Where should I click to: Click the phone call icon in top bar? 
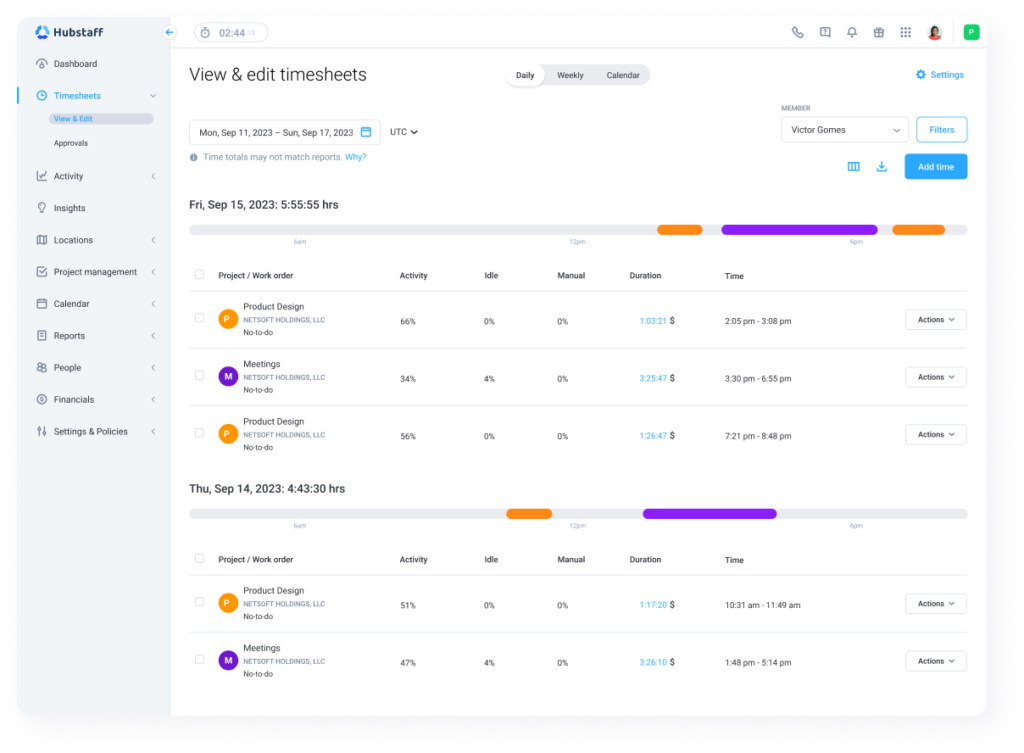pyautogui.click(x=797, y=32)
